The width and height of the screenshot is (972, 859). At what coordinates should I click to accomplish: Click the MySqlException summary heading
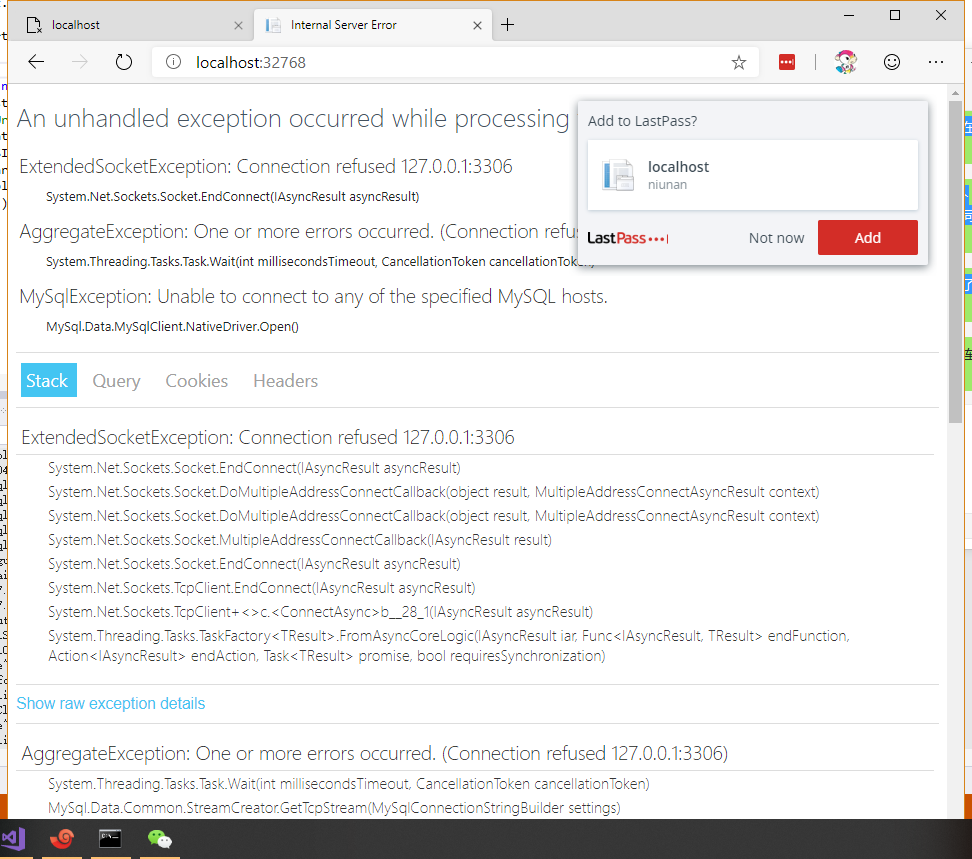[314, 297]
